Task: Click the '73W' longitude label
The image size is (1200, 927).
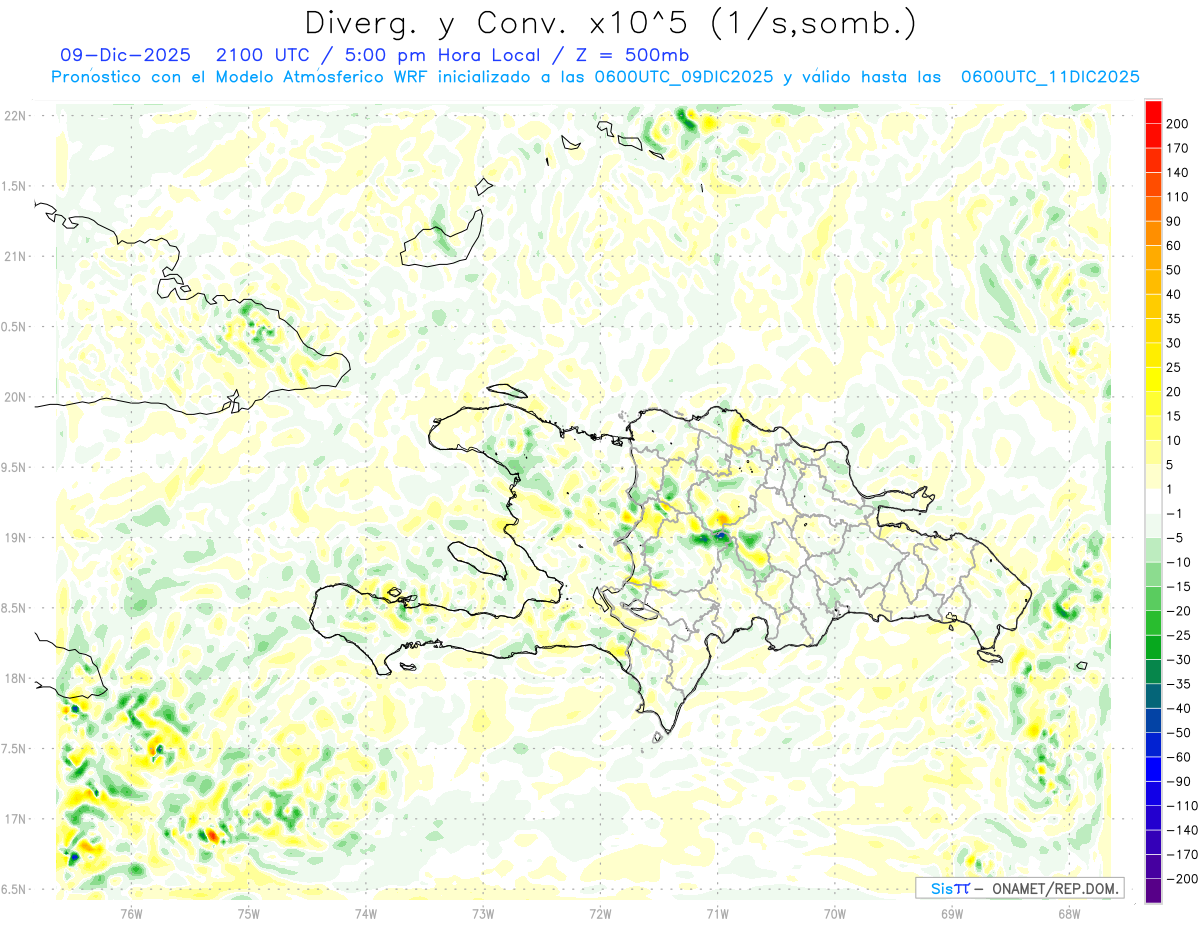Action: point(482,913)
